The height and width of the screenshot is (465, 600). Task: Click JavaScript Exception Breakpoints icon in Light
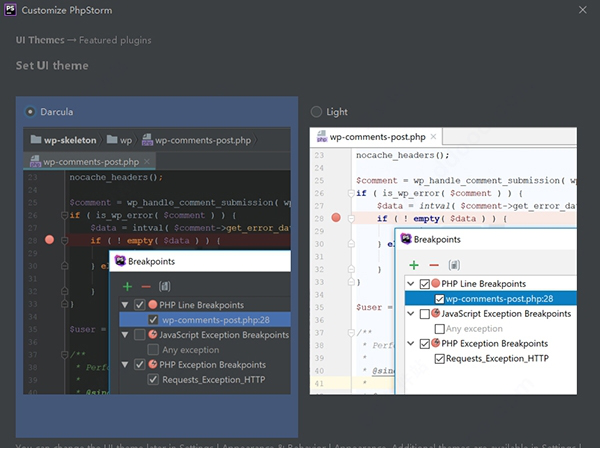(x=435, y=313)
